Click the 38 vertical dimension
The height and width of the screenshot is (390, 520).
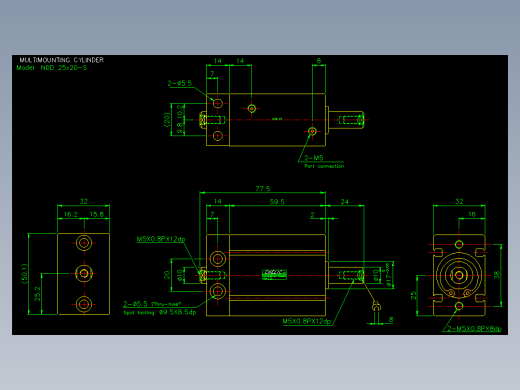pyautogui.click(x=497, y=275)
